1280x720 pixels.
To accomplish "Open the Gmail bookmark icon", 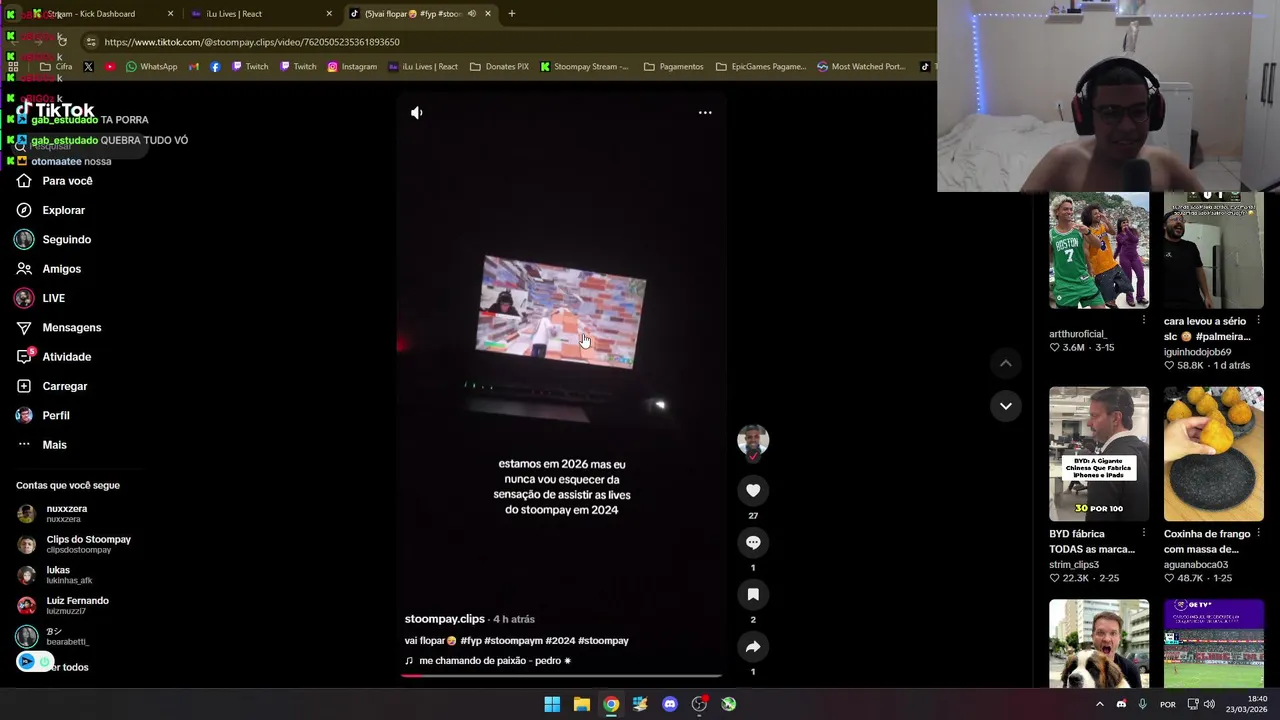I will pyautogui.click(x=194, y=67).
